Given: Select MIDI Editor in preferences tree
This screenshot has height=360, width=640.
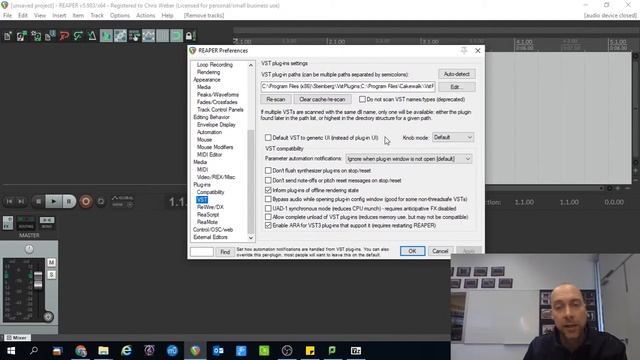Looking at the screenshot, I should pyautogui.click(x=209, y=155).
